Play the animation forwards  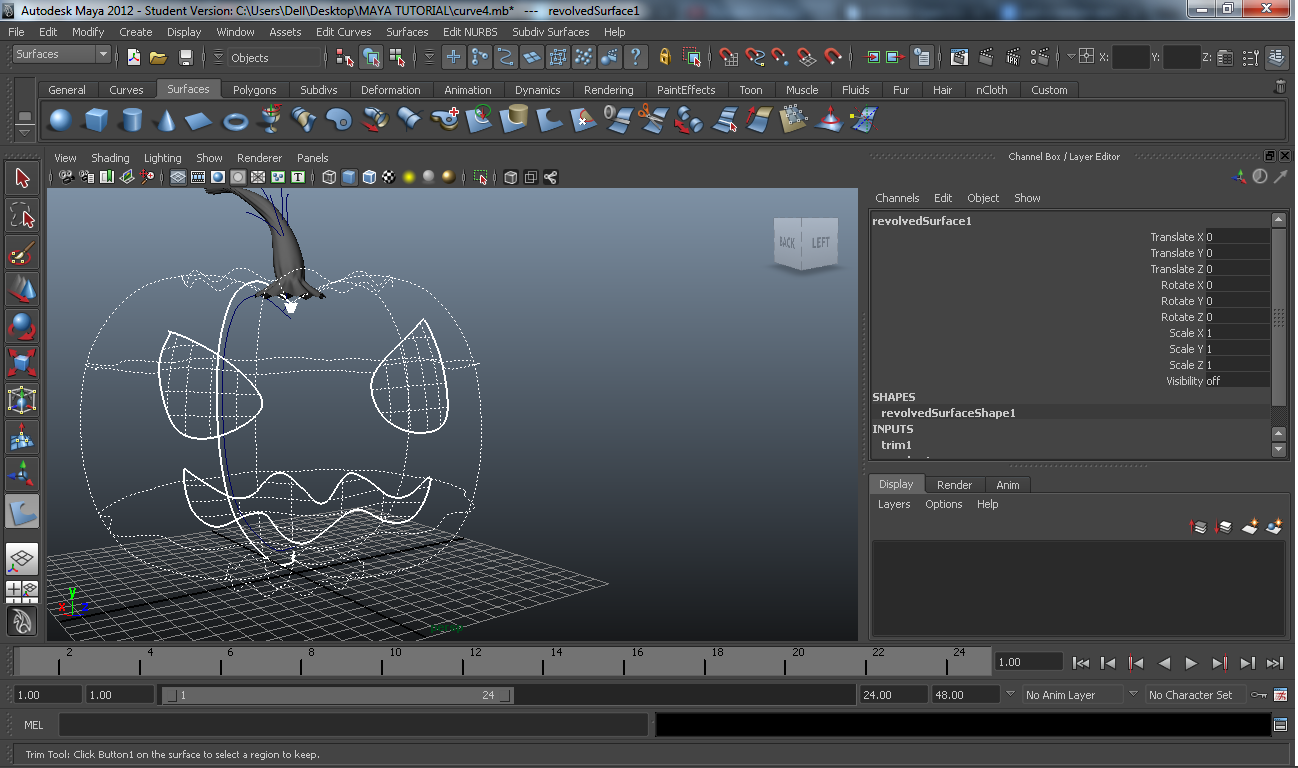point(1191,663)
